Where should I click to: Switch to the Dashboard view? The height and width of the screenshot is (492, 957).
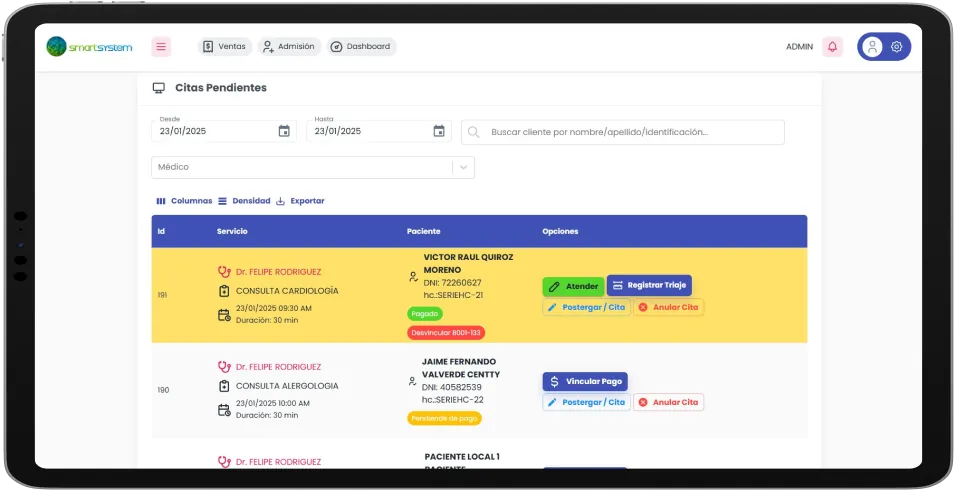pyautogui.click(x=361, y=46)
